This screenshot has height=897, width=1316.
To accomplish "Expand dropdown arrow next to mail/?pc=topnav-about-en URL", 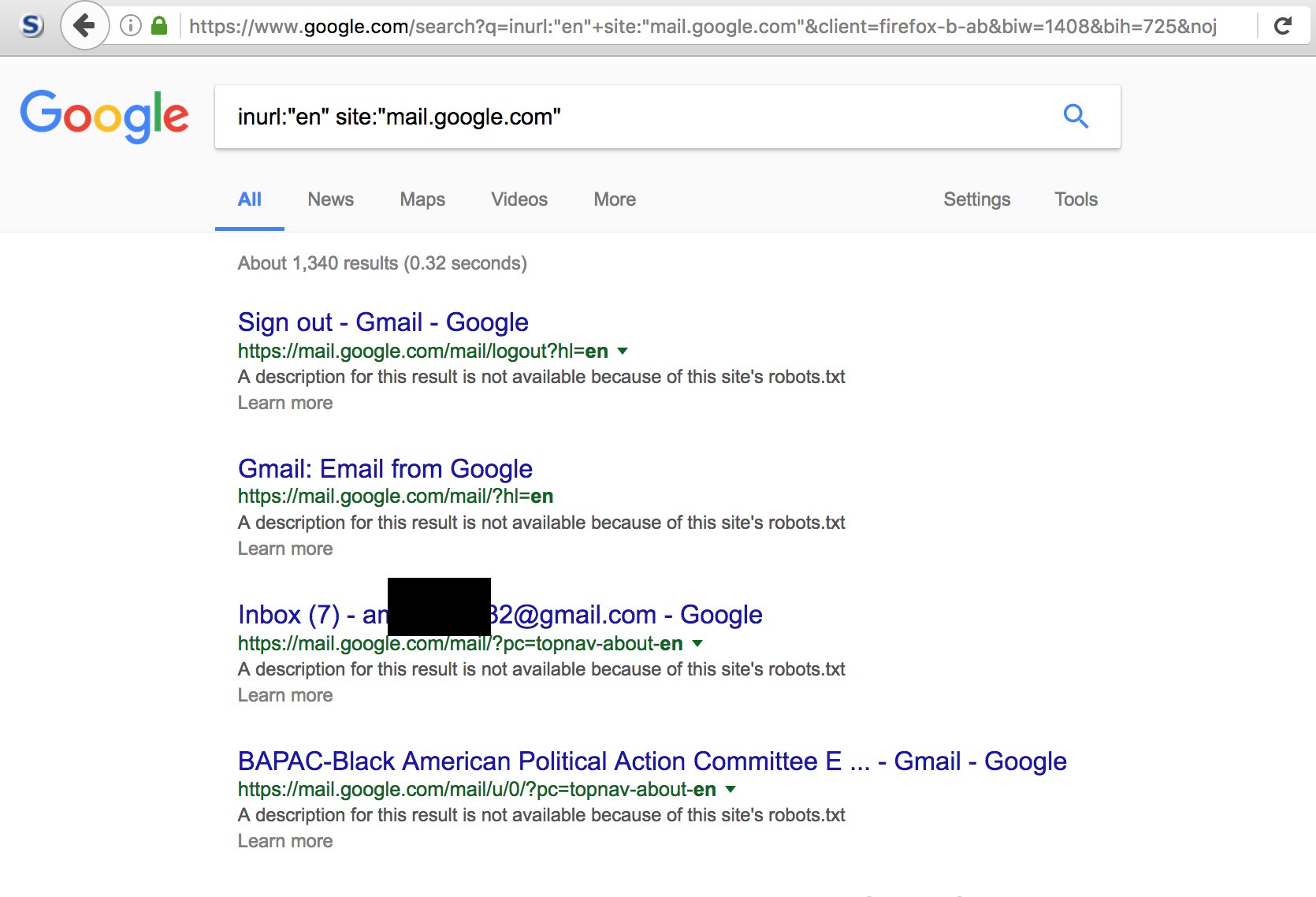I will [697, 643].
